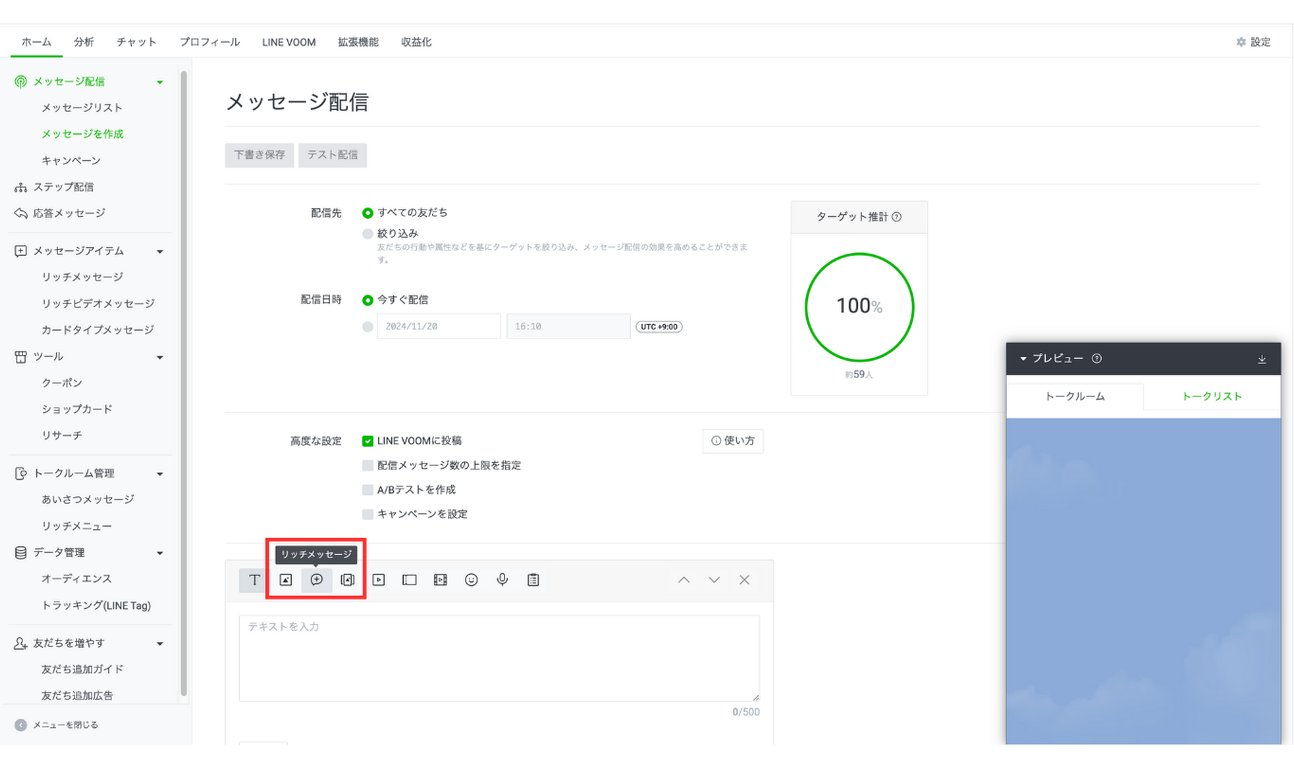Image resolution: width=1294 pixels, height=768 pixels.
Task: Open リッチメニュー in sidebar
Action: (x=77, y=526)
